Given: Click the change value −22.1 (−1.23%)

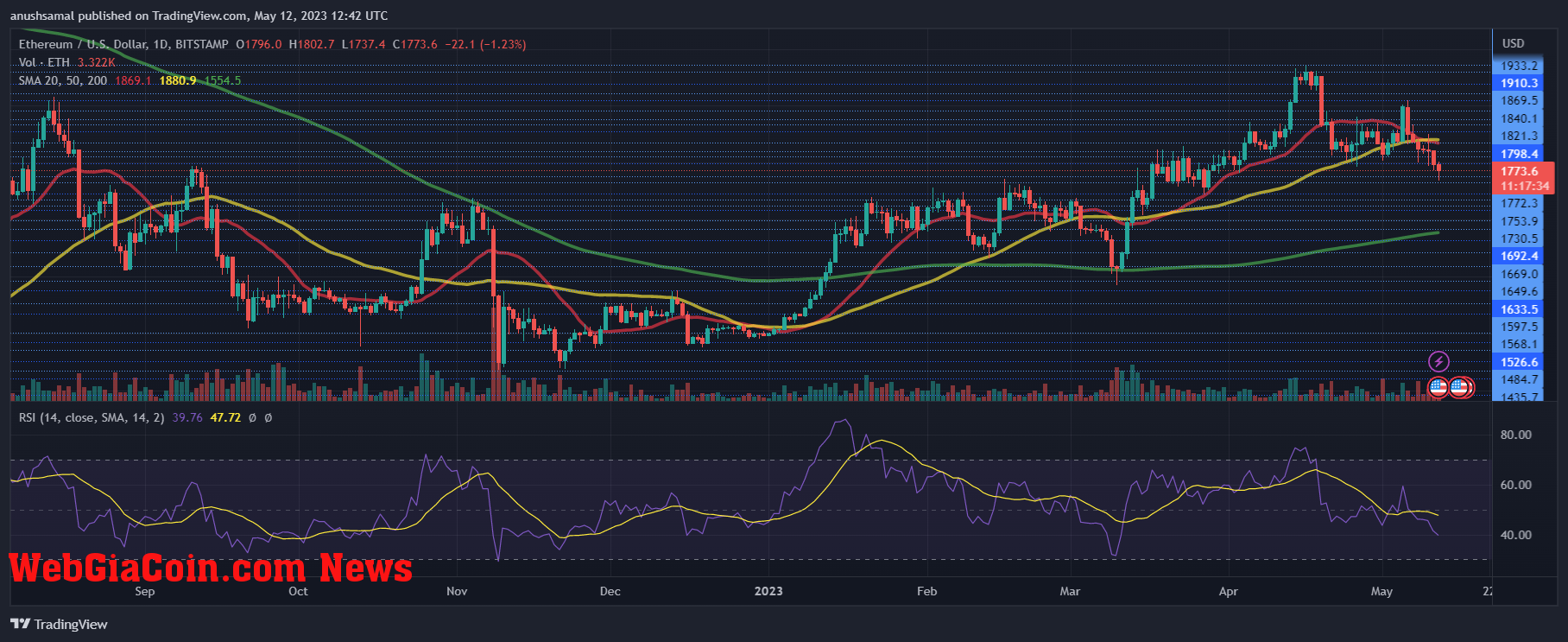Looking at the screenshot, I should (x=485, y=44).
